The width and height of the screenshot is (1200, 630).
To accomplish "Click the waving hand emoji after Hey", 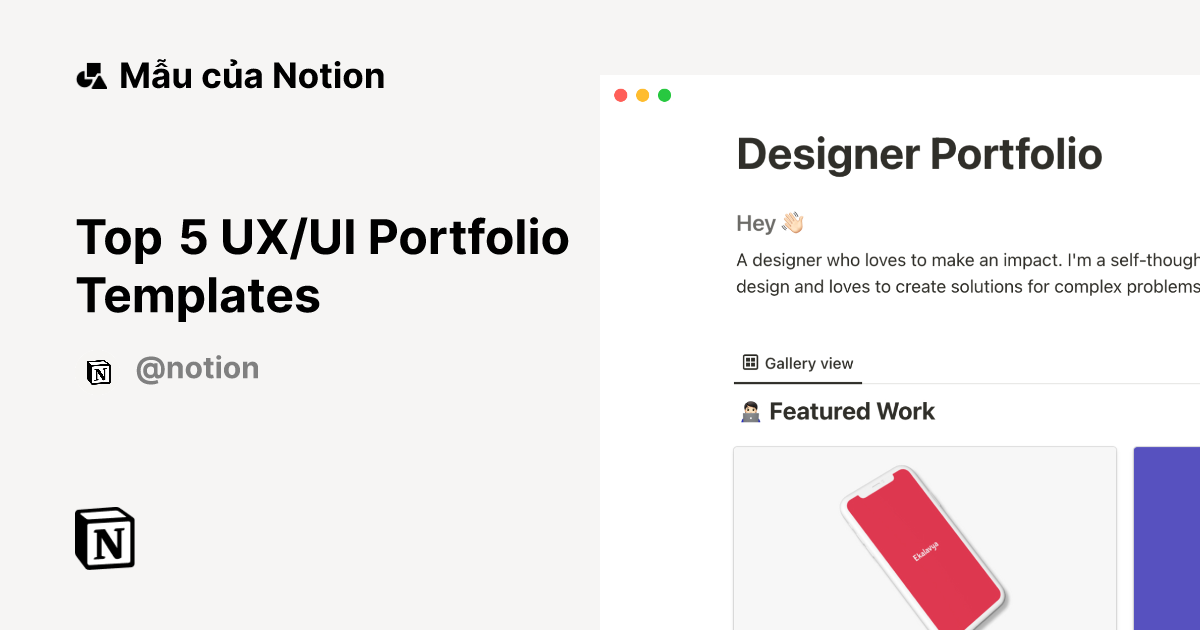I will click(x=793, y=222).
